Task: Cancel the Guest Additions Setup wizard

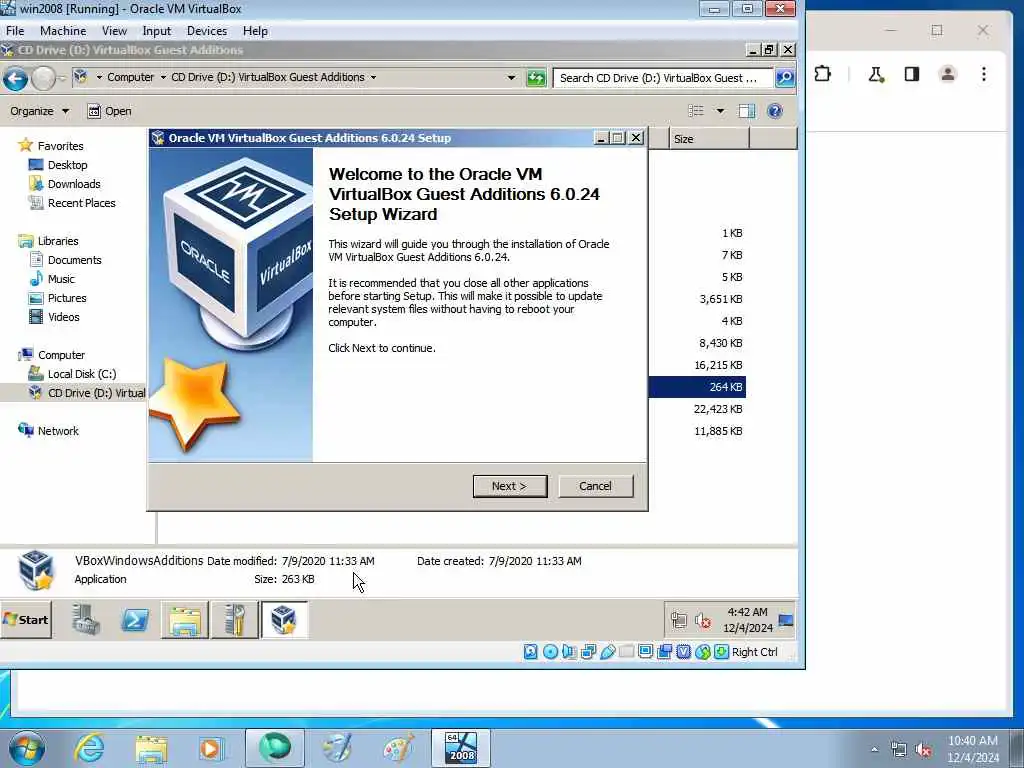Action: (596, 486)
